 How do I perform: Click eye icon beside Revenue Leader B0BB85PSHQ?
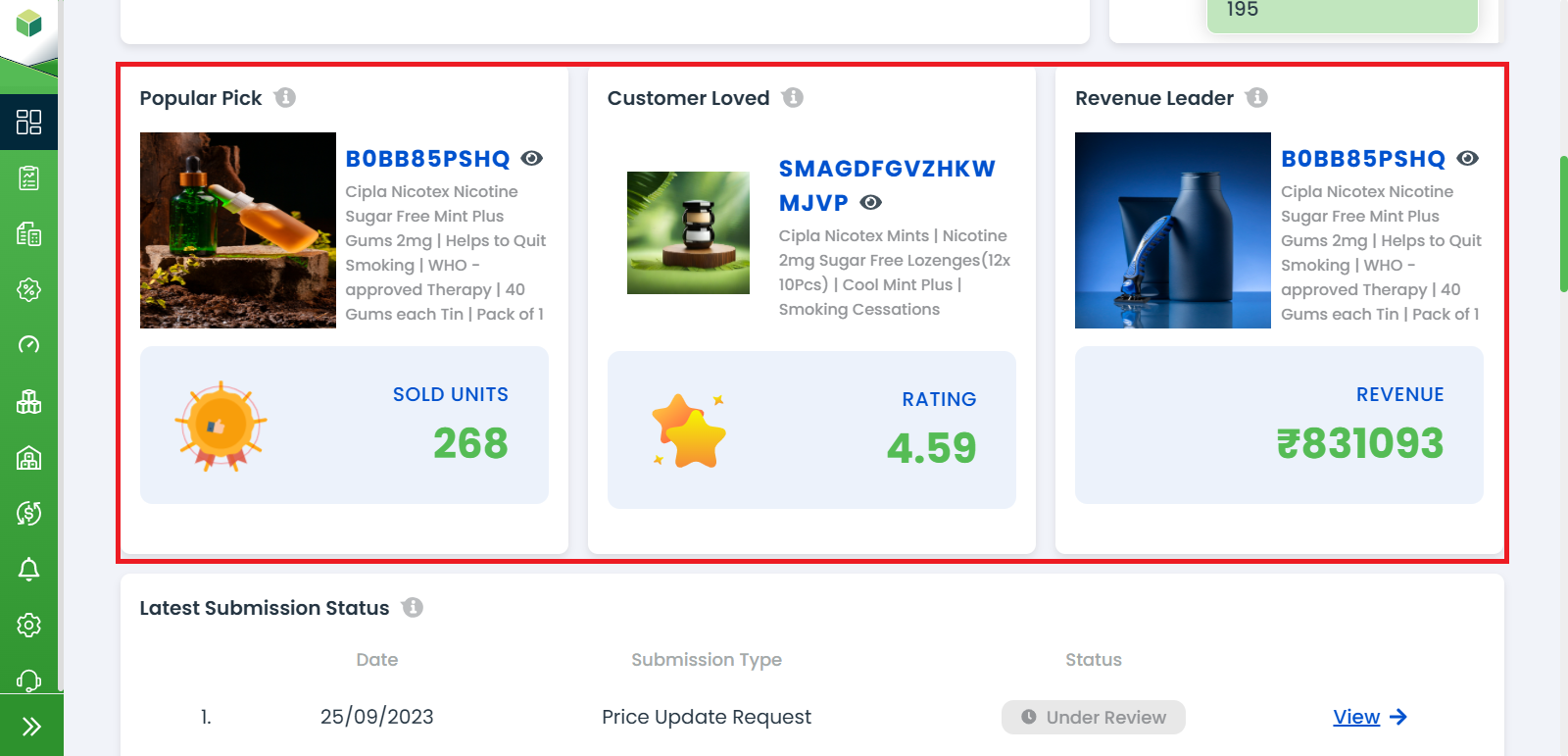[1467, 159]
